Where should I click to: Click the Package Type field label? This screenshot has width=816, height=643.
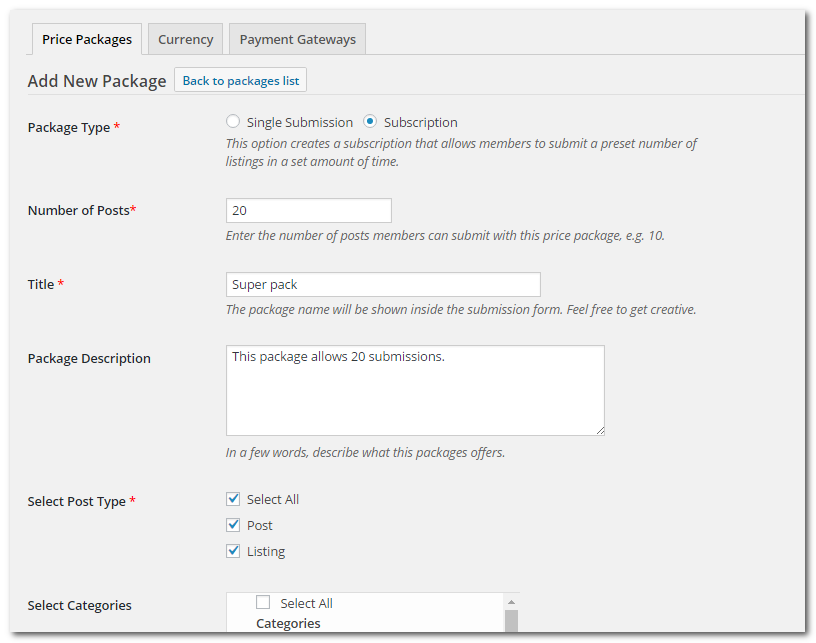69,127
